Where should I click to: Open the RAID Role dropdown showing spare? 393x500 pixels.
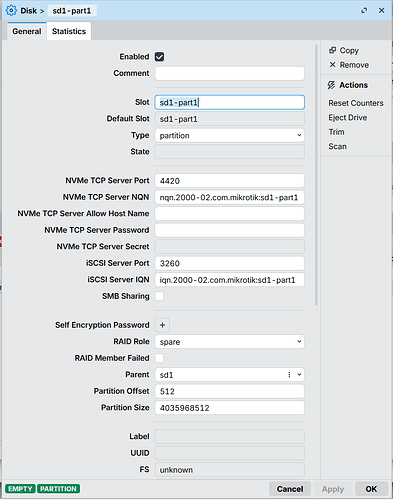pos(230,342)
